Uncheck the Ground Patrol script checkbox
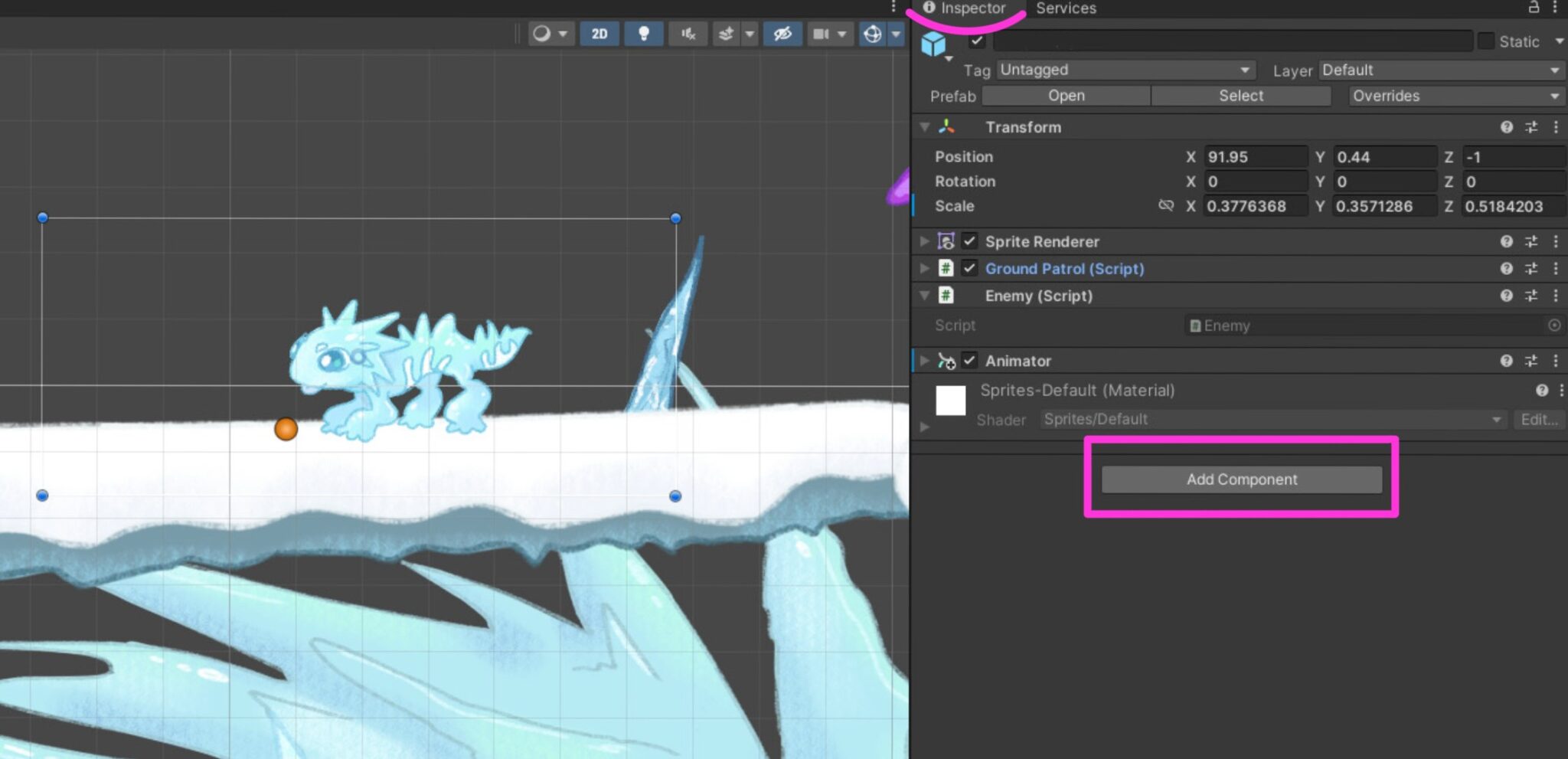 click(x=969, y=268)
